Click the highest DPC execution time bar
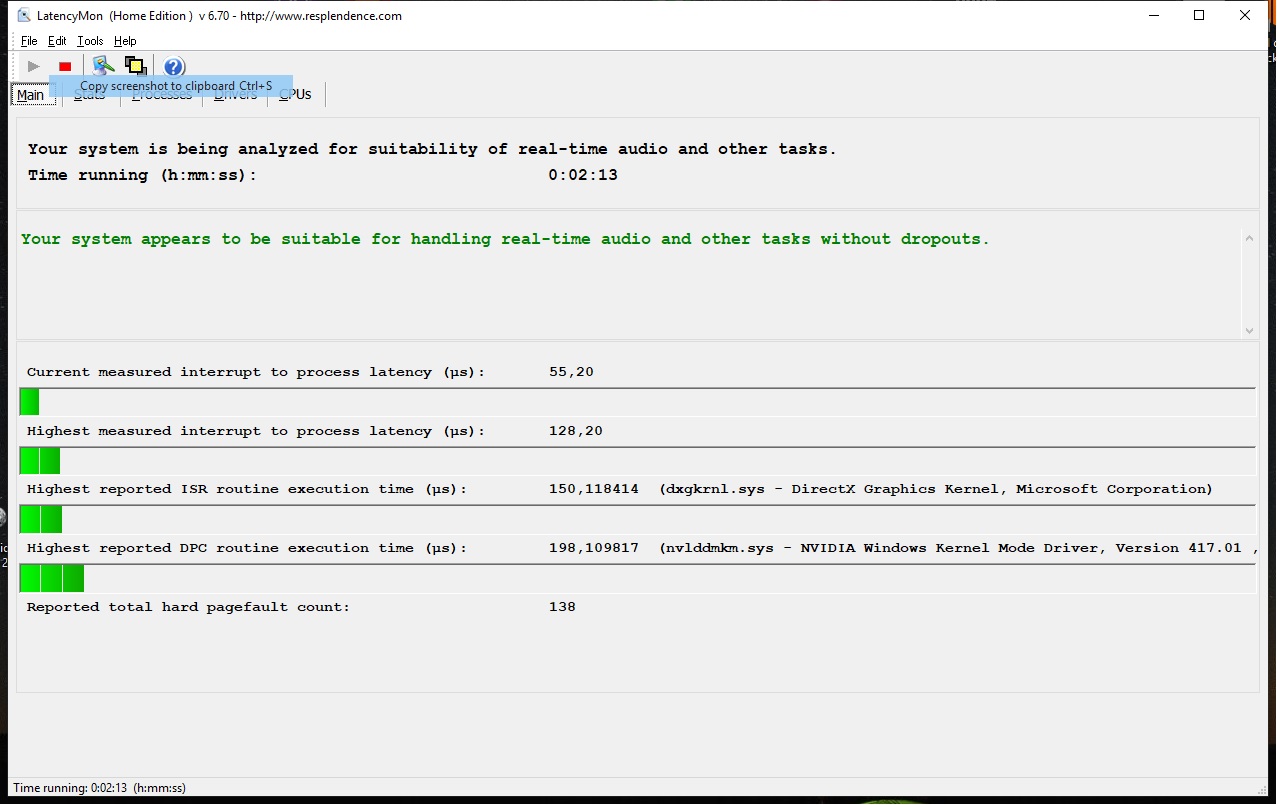Viewport: 1277px width, 805px height. (x=52, y=579)
